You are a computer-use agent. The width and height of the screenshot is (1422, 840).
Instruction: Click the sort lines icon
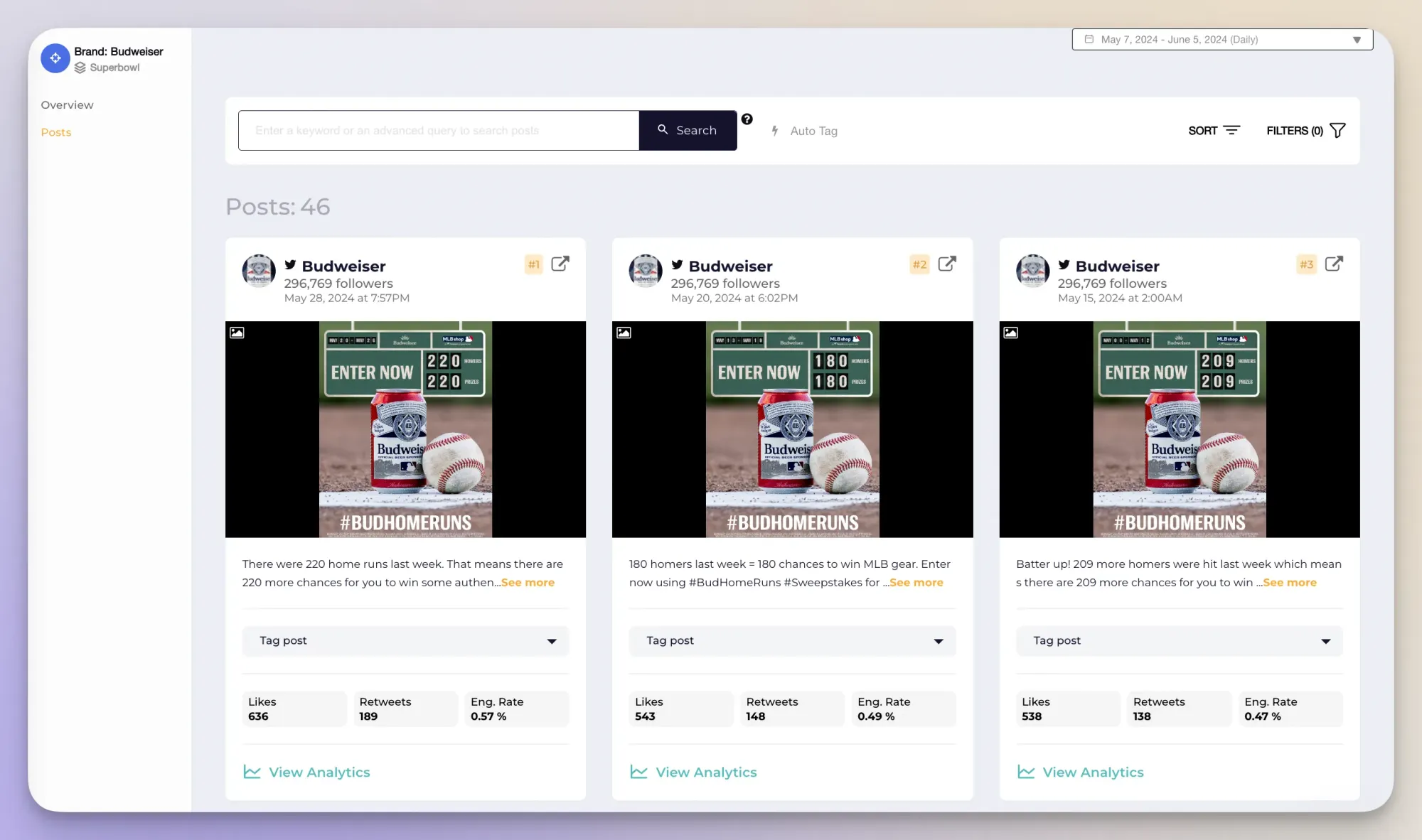(1231, 130)
